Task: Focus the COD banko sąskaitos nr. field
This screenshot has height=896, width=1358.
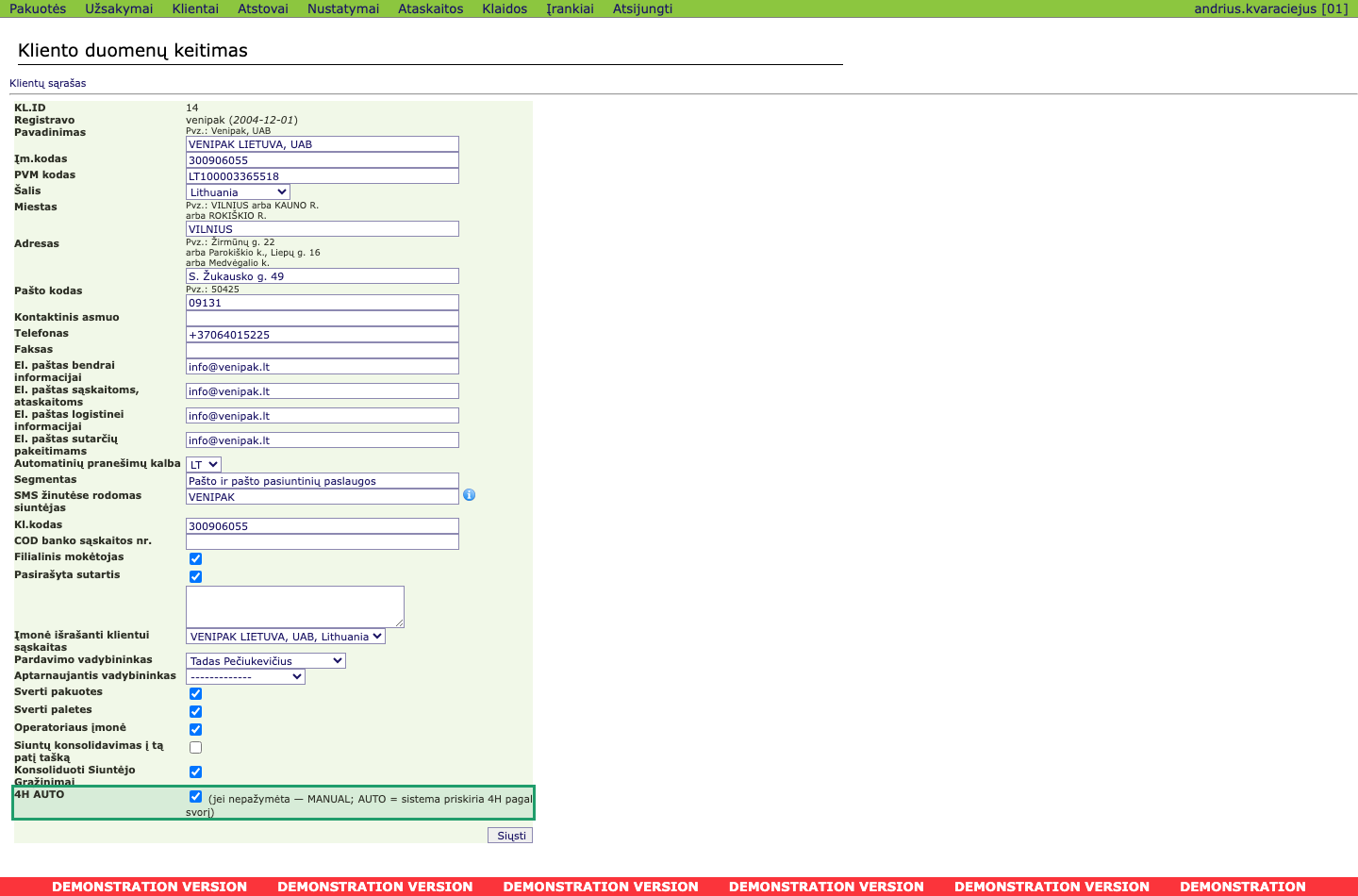Action: [x=323, y=542]
